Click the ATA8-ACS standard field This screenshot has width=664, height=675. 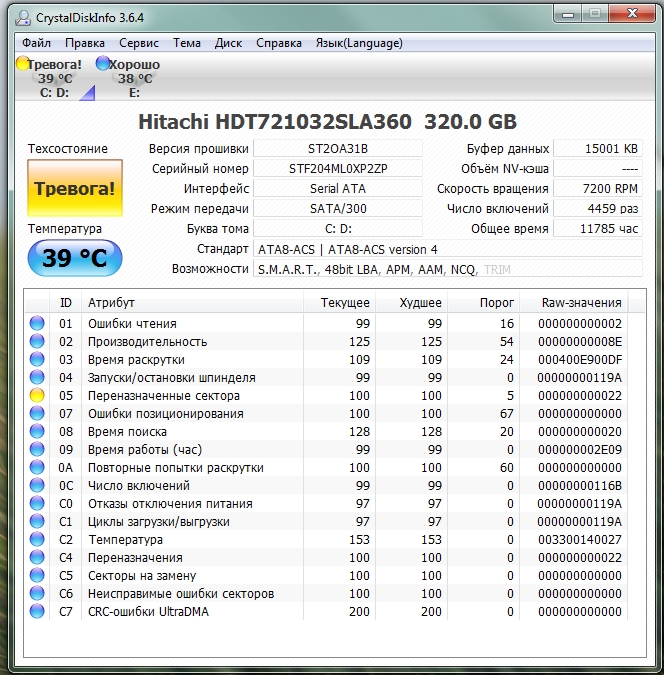(x=448, y=249)
